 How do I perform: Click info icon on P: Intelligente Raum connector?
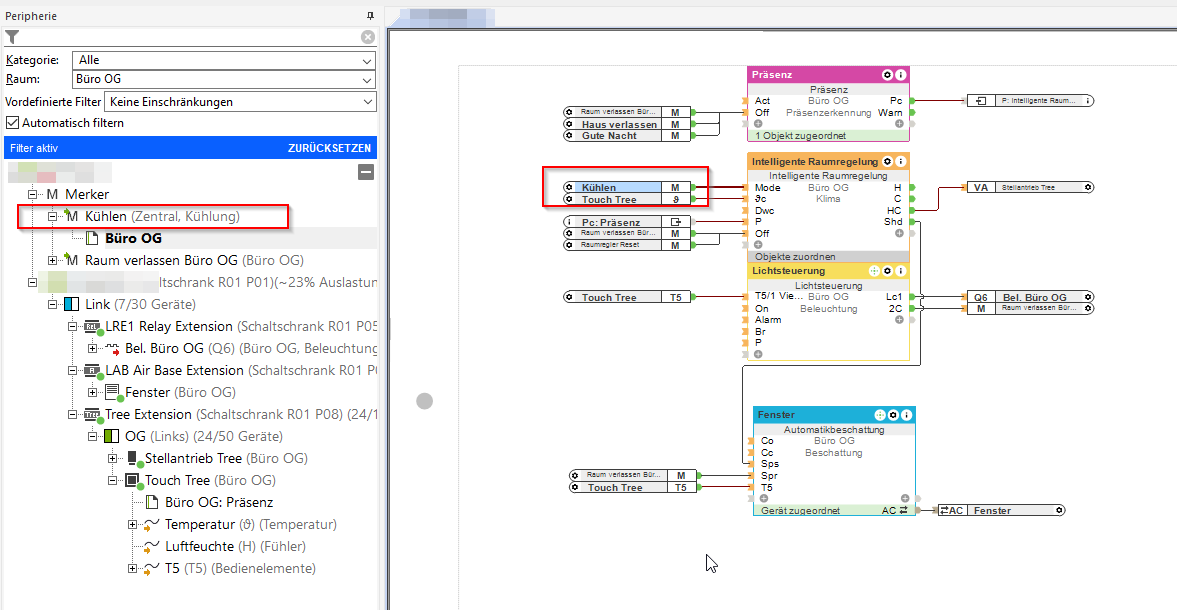1088,101
